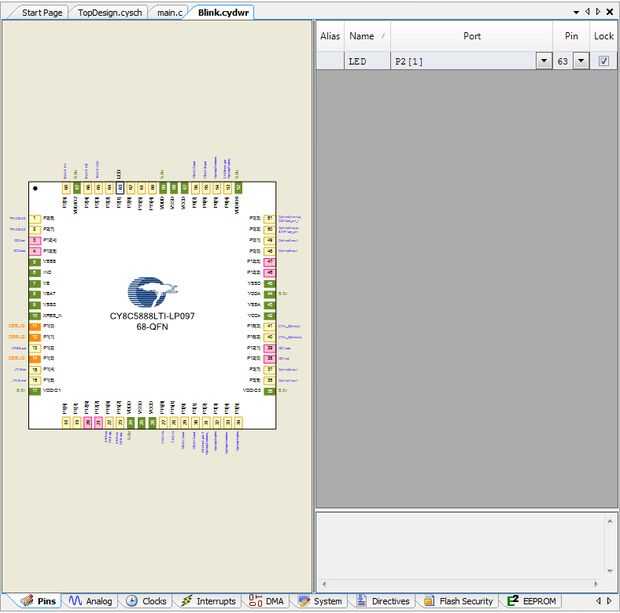Click the P2[1] port value field
620x613 pixels.
click(463, 61)
